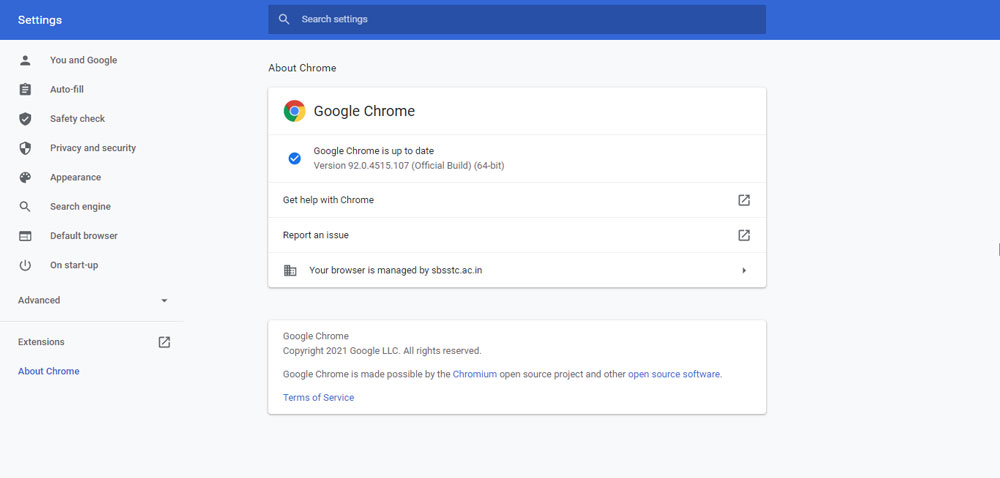Click the Advanced label in sidebar
The image size is (1000, 478).
(x=39, y=300)
